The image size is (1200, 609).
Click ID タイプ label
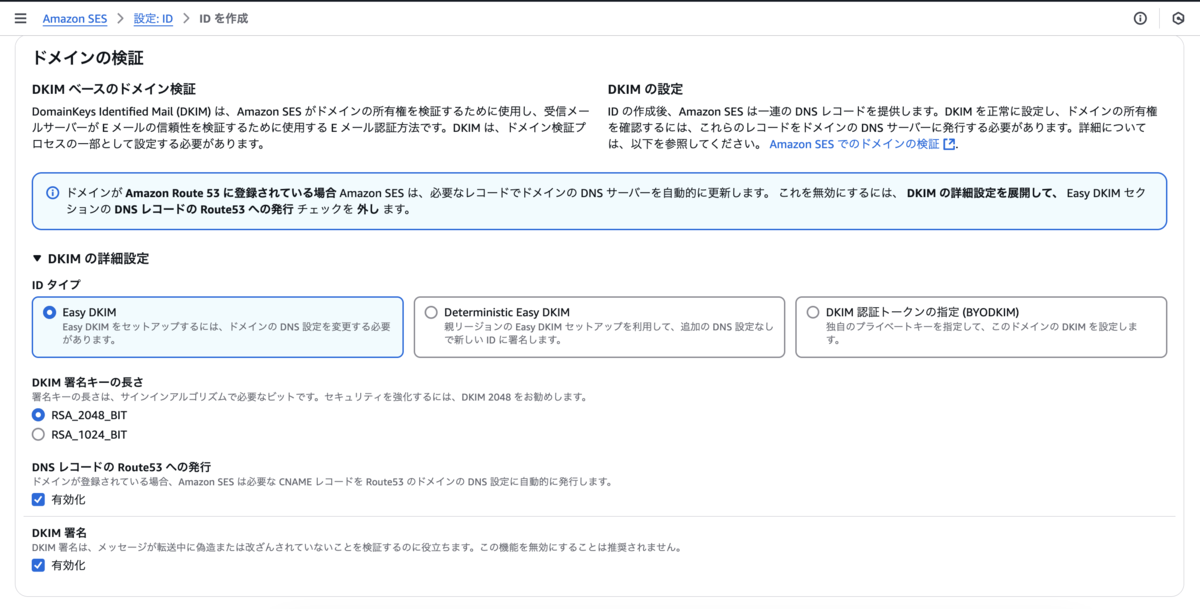tap(56, 285)
